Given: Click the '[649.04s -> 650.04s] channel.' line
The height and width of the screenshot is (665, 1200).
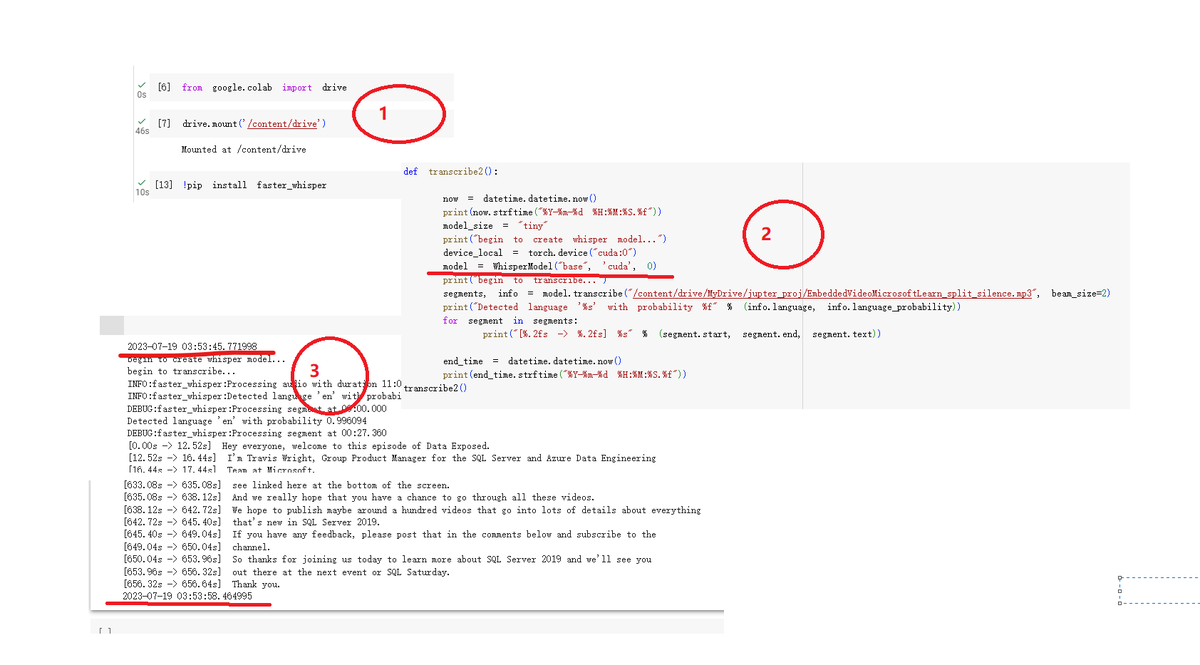Looking at the screenshot, I should coord(196,547).
